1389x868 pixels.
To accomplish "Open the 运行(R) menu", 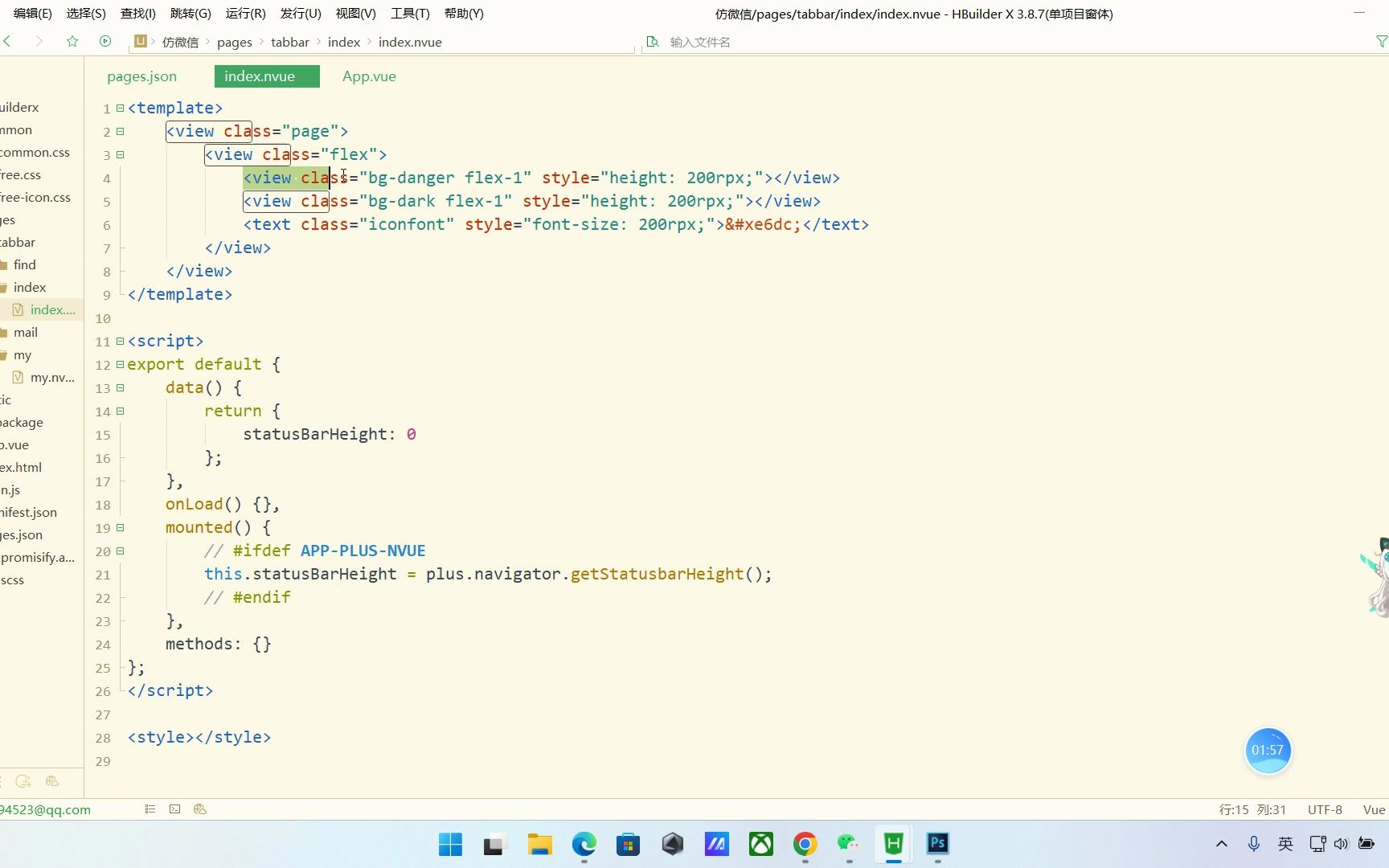I will tap(245, 14).
